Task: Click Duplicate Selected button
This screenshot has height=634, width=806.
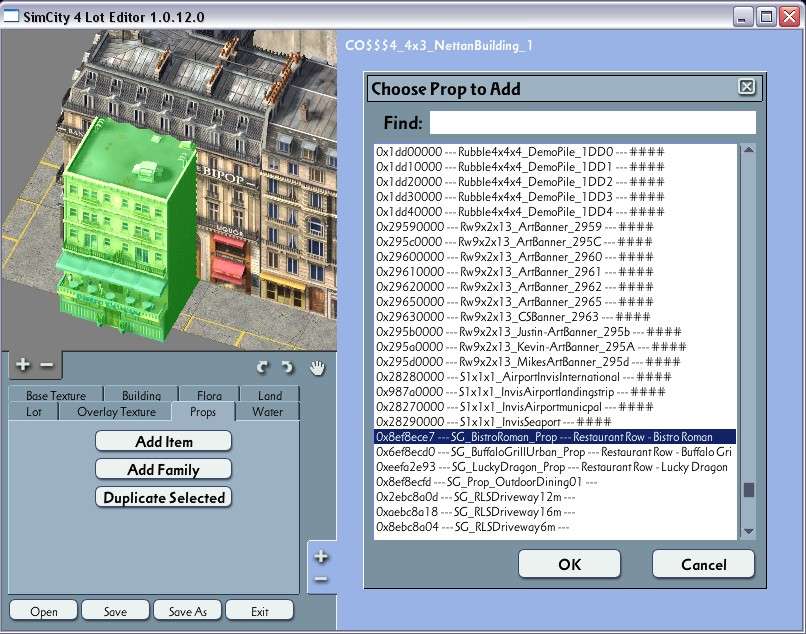Action: pos(163,498)
